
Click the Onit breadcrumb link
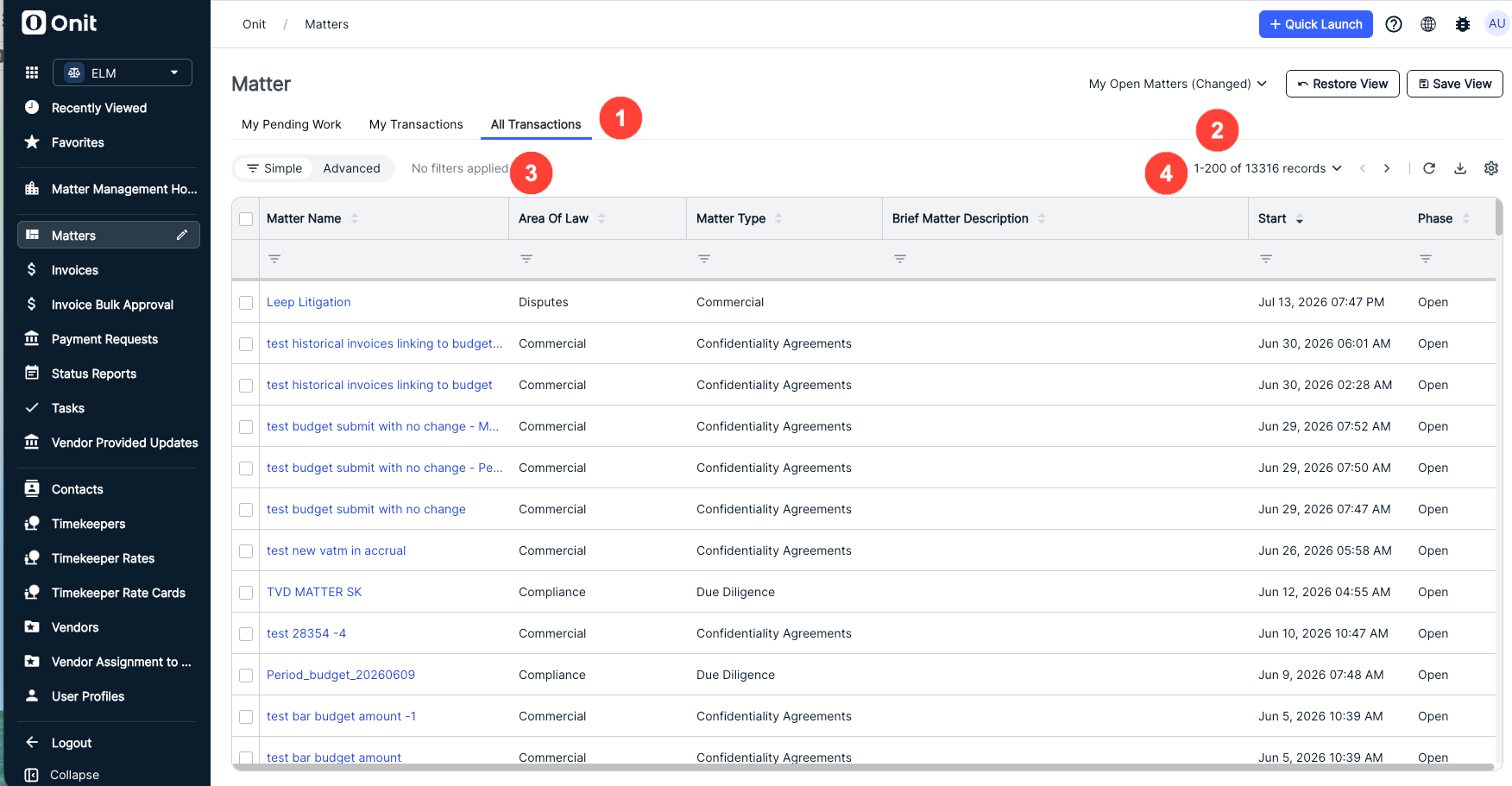tap(255, 24)
